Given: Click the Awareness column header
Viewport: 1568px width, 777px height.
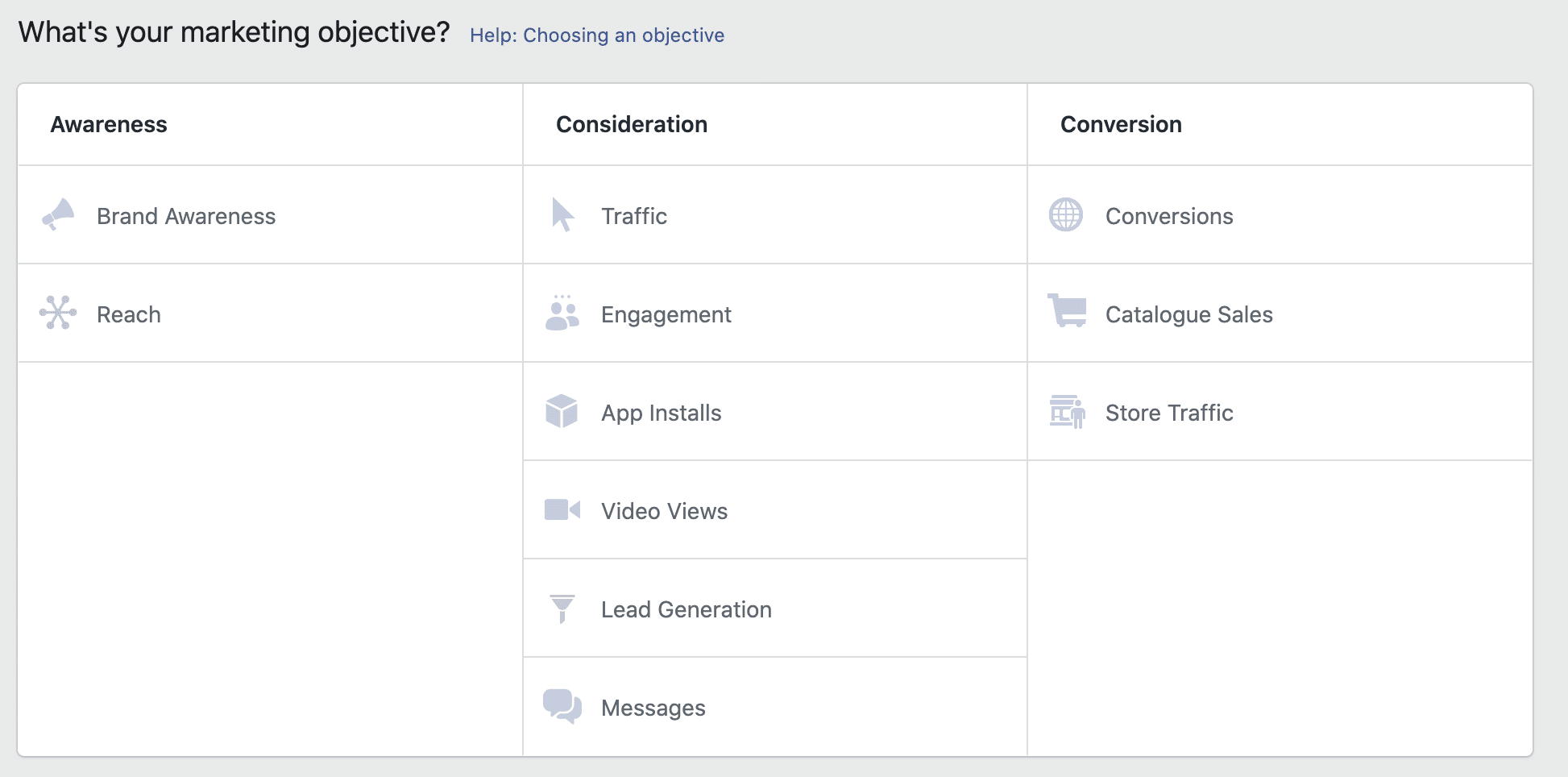Looking at the screenshot, I should (x=109, y=123).
